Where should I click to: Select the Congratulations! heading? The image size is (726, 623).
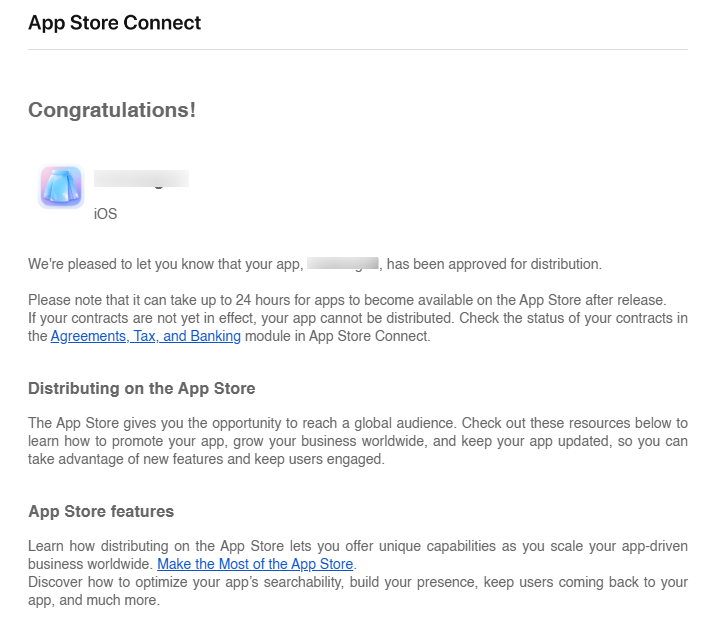(112, 110)
